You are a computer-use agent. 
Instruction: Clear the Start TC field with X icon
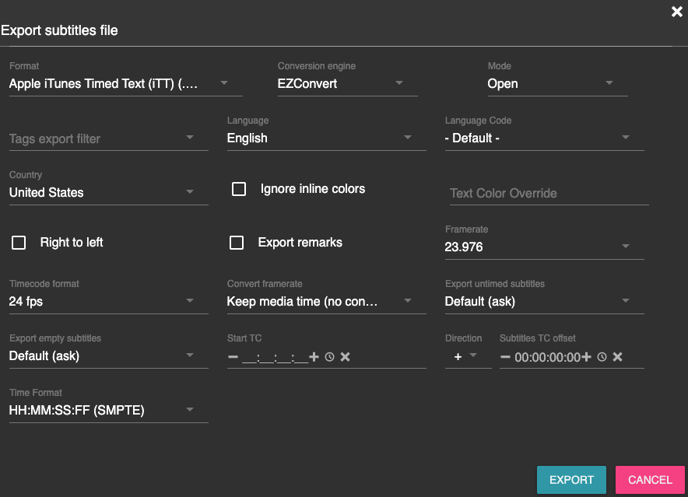[345, 357]
